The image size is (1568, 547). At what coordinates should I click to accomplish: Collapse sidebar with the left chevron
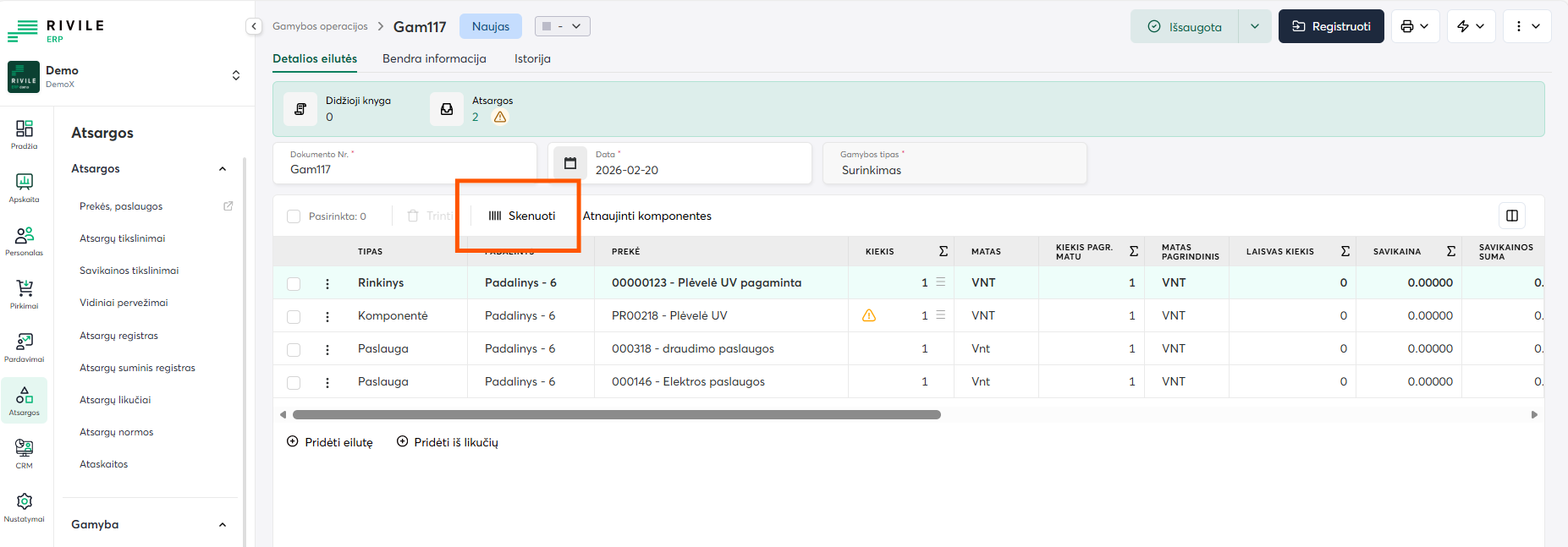coord(254,26)
